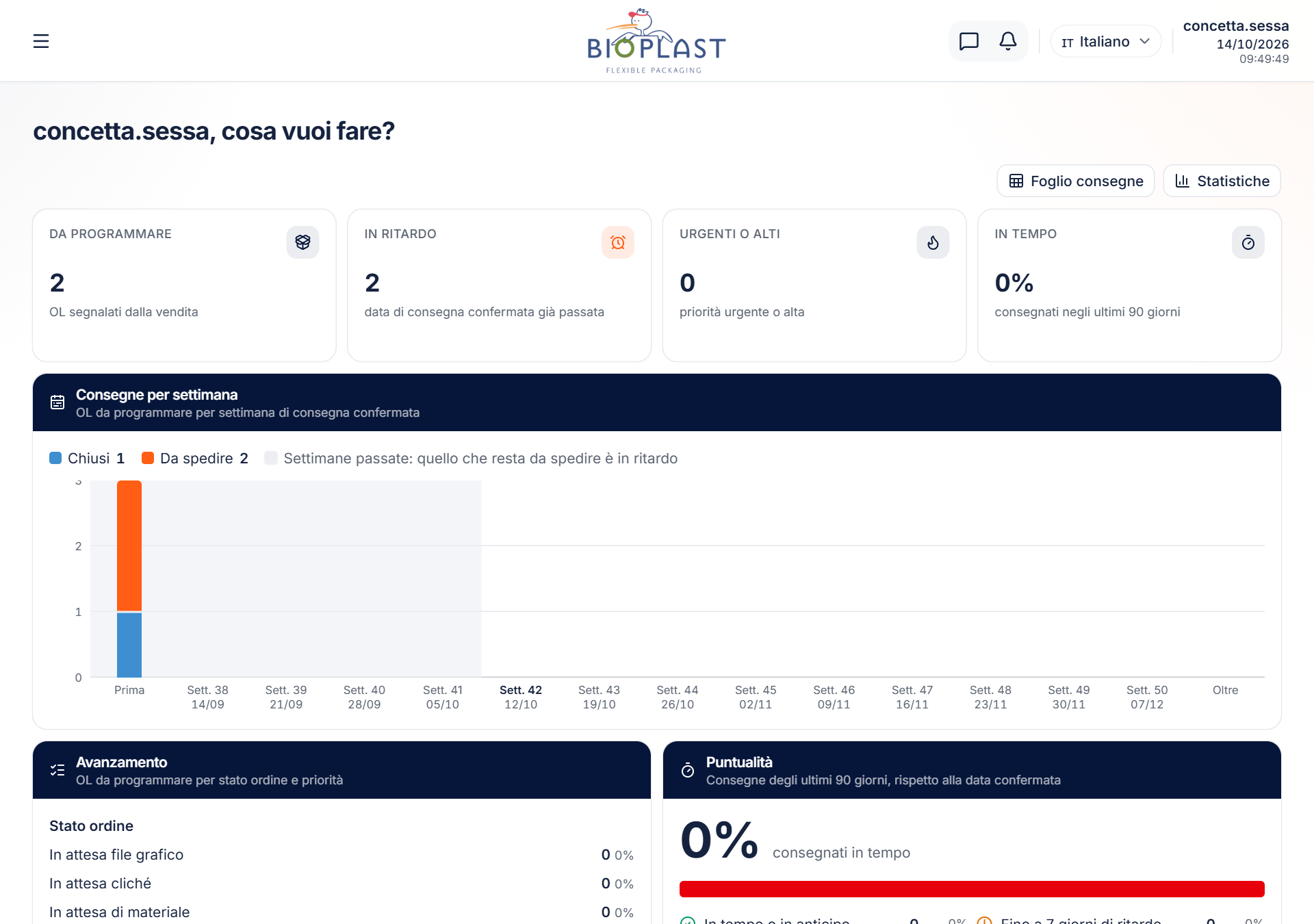
Task: Click the In attesa di materiale row
Action: [x=342, y=912]
